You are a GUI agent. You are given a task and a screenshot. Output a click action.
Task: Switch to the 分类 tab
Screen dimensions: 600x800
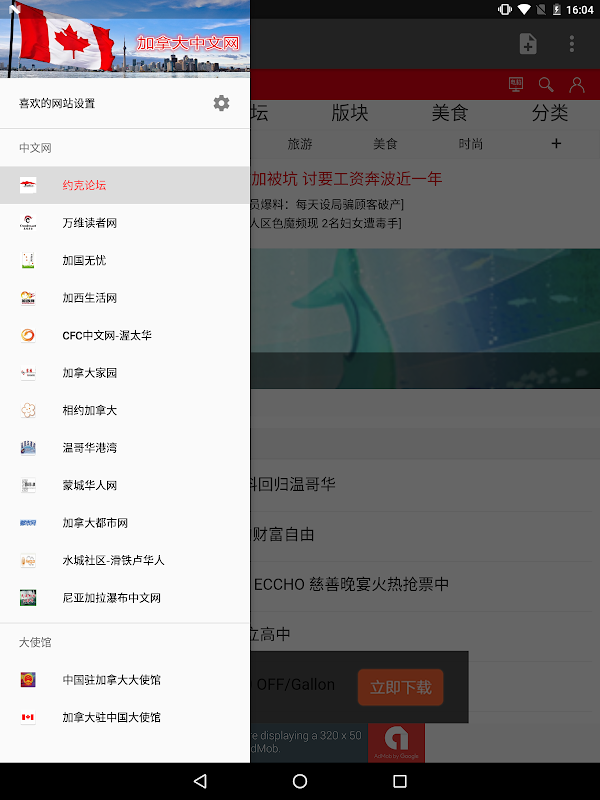[550, 113]
